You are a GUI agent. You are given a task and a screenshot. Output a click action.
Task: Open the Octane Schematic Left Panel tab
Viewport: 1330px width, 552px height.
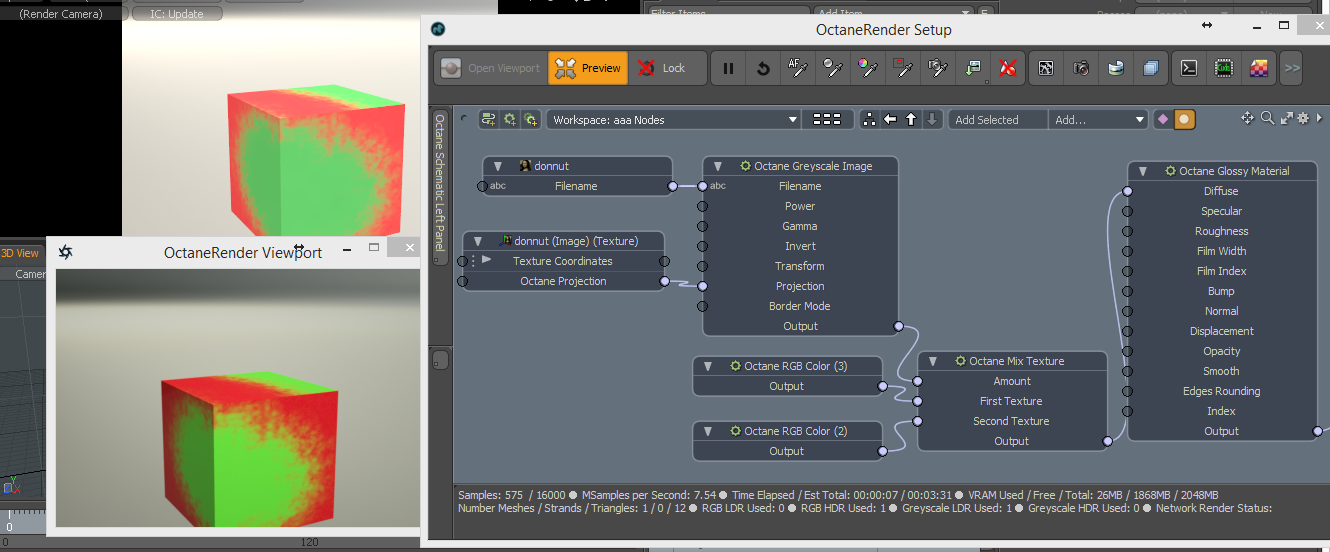pyautogui.click(x=439, y=186)
